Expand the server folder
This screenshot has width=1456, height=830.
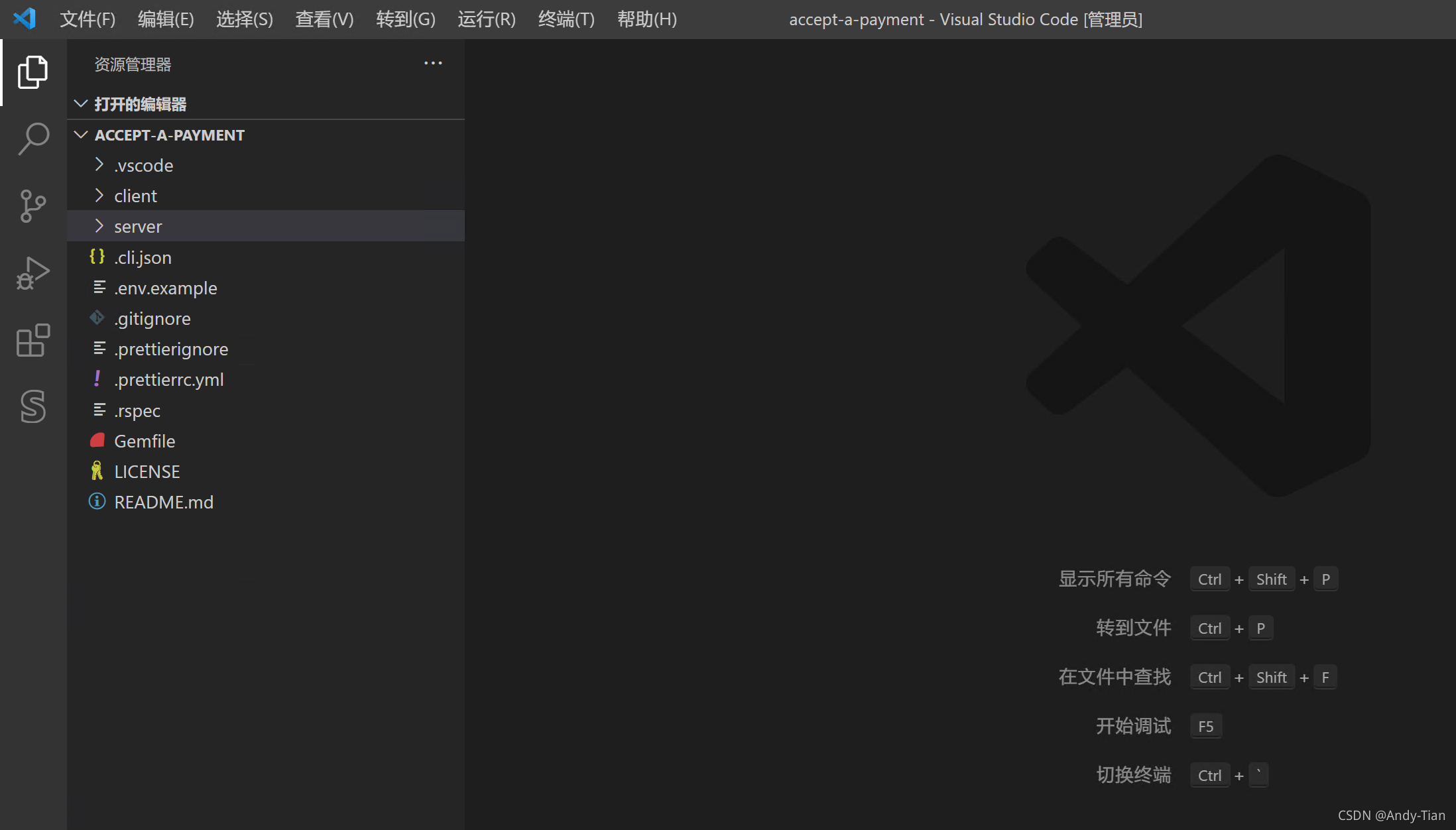click(x=138, y=227)
